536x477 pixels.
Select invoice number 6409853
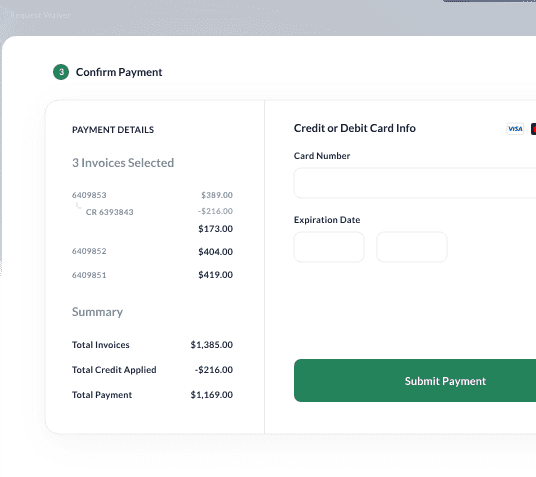(x=89, y=195)
